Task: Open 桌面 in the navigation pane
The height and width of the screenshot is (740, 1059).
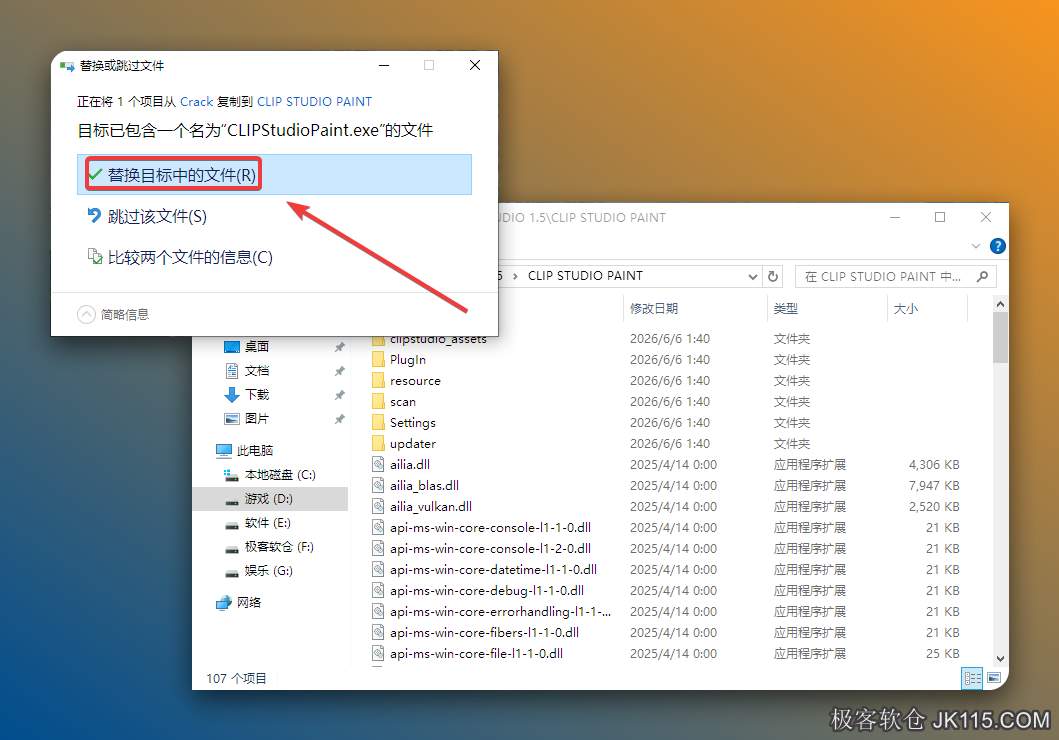Action: [257, 346]
